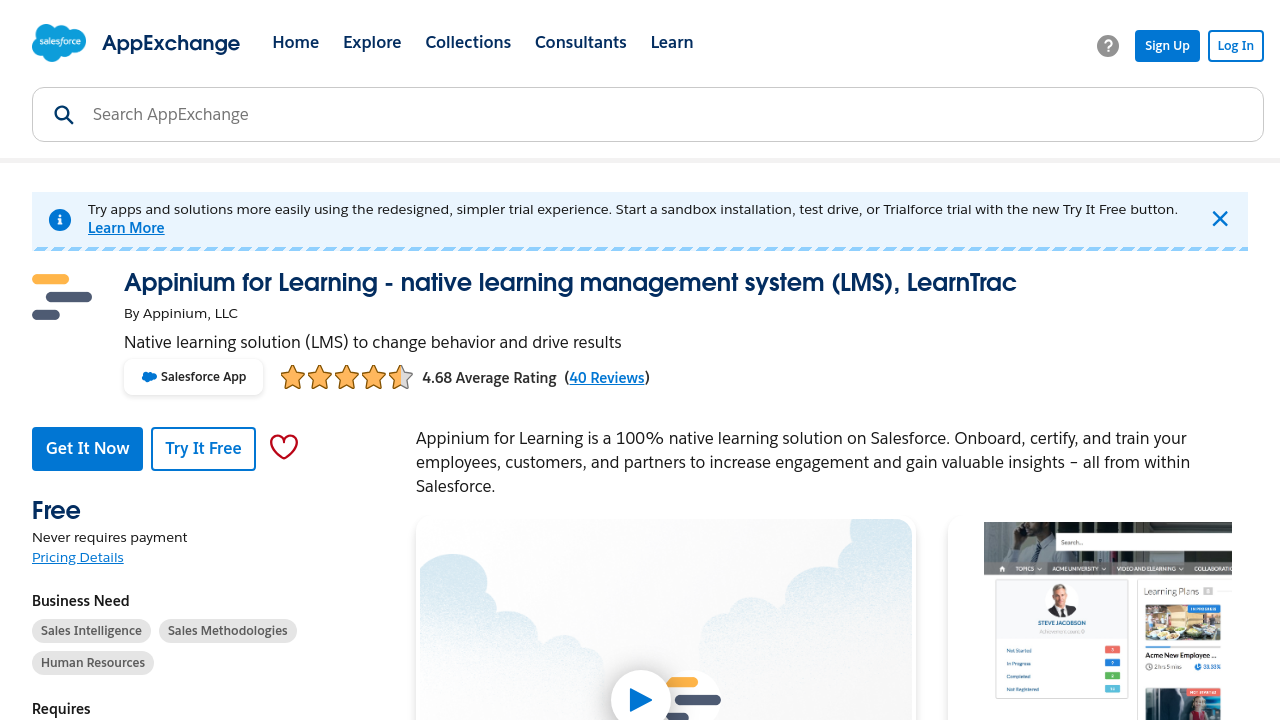Click the By Appinium, LLC provider text
The height and width of the screenshot is (720, 1280).
pos(181,313)
